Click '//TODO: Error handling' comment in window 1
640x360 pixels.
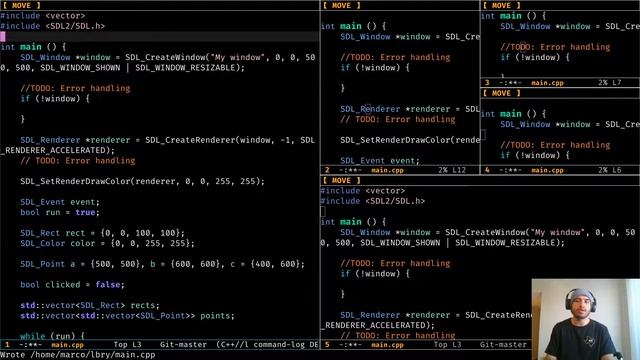(75, 88)
